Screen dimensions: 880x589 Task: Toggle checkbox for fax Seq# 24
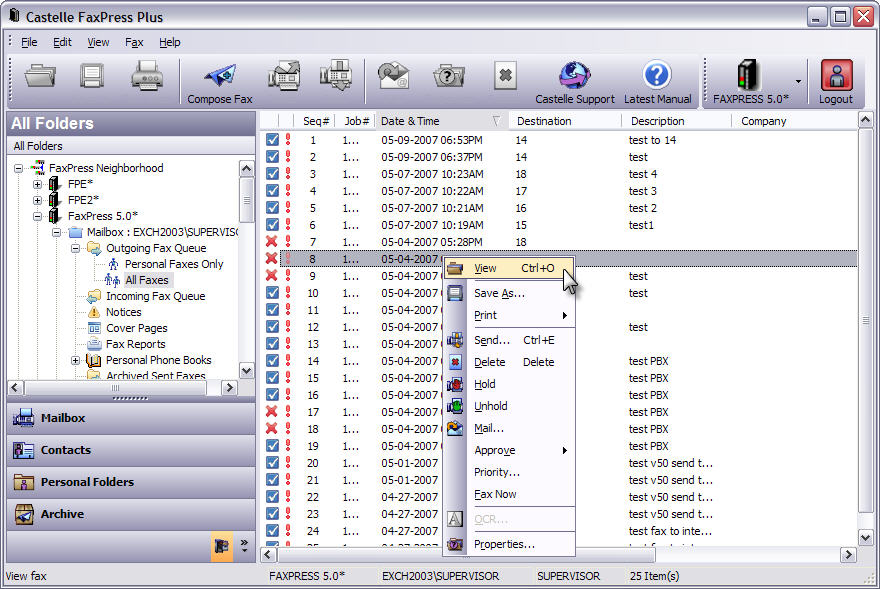pos(272,530)
